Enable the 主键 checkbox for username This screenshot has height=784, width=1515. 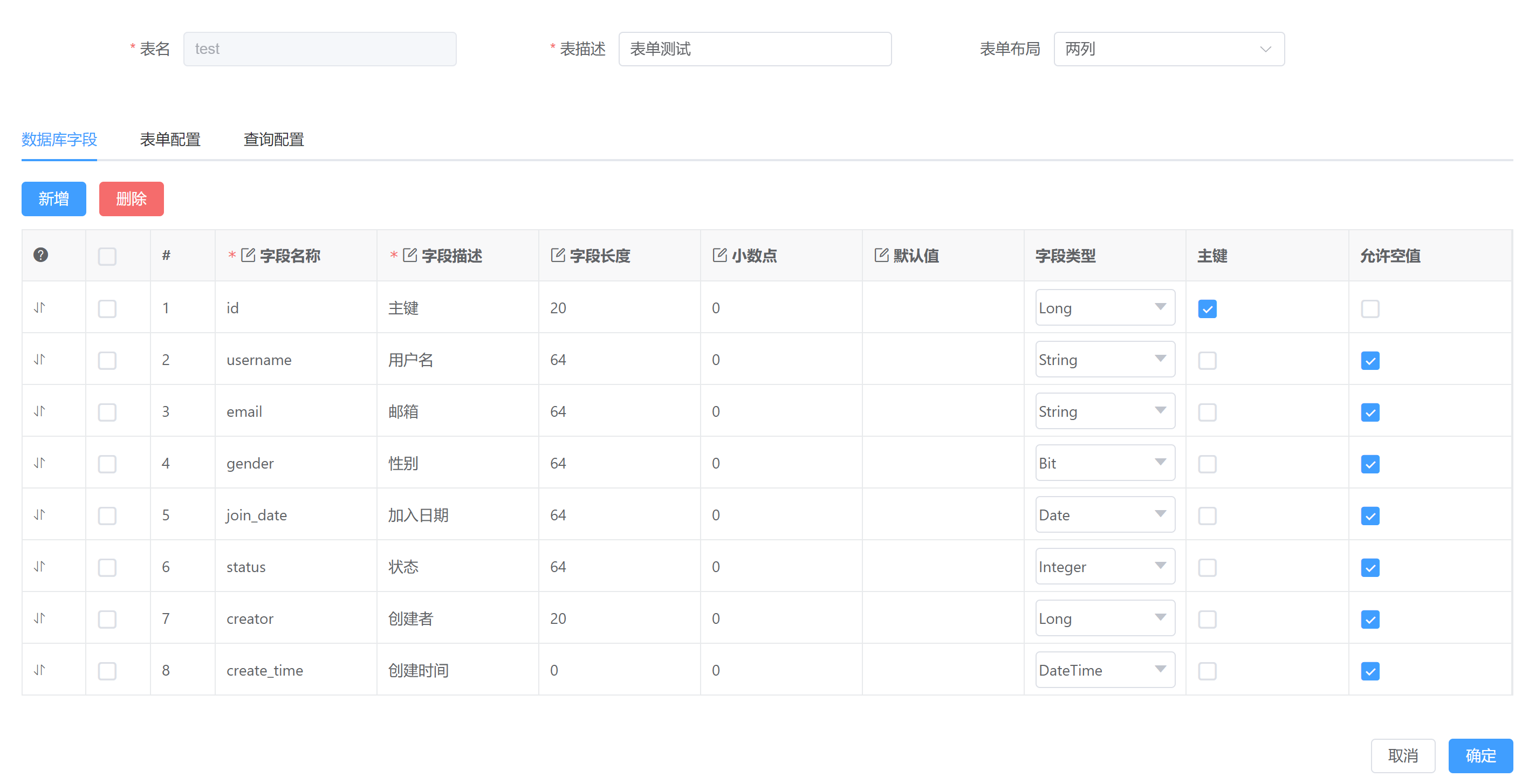[1208, 361]
